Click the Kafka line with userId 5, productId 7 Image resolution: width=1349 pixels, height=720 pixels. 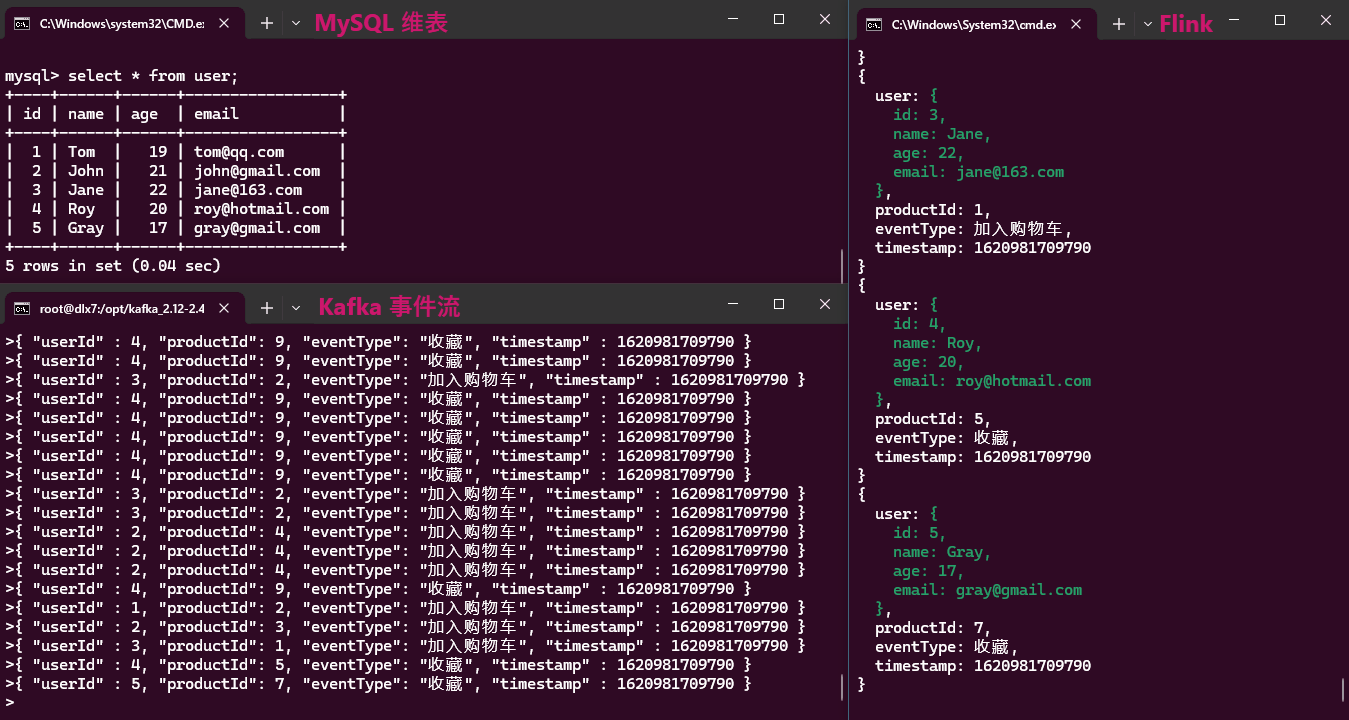click(378, 684)
